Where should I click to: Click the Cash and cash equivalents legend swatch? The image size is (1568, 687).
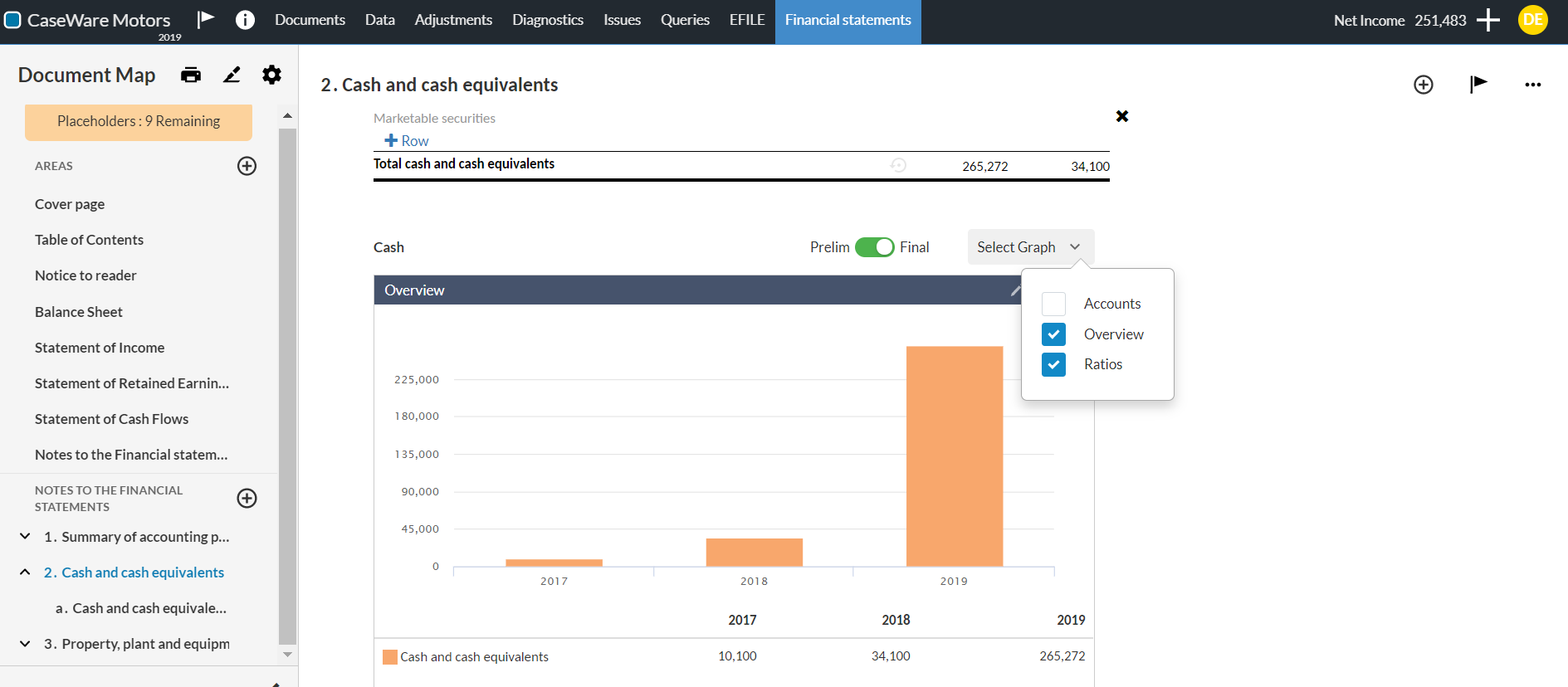click(389, 657)
